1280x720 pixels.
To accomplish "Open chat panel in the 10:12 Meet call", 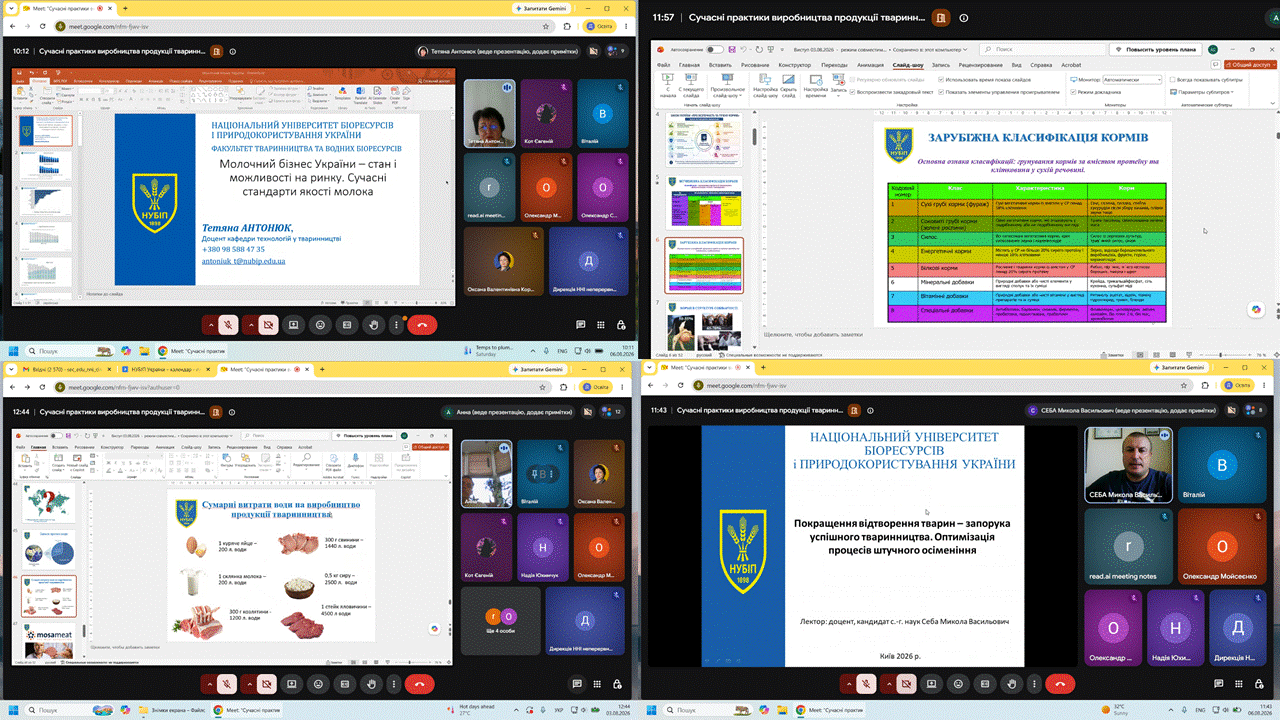I will pyautogui.click(x=581, y=324).
